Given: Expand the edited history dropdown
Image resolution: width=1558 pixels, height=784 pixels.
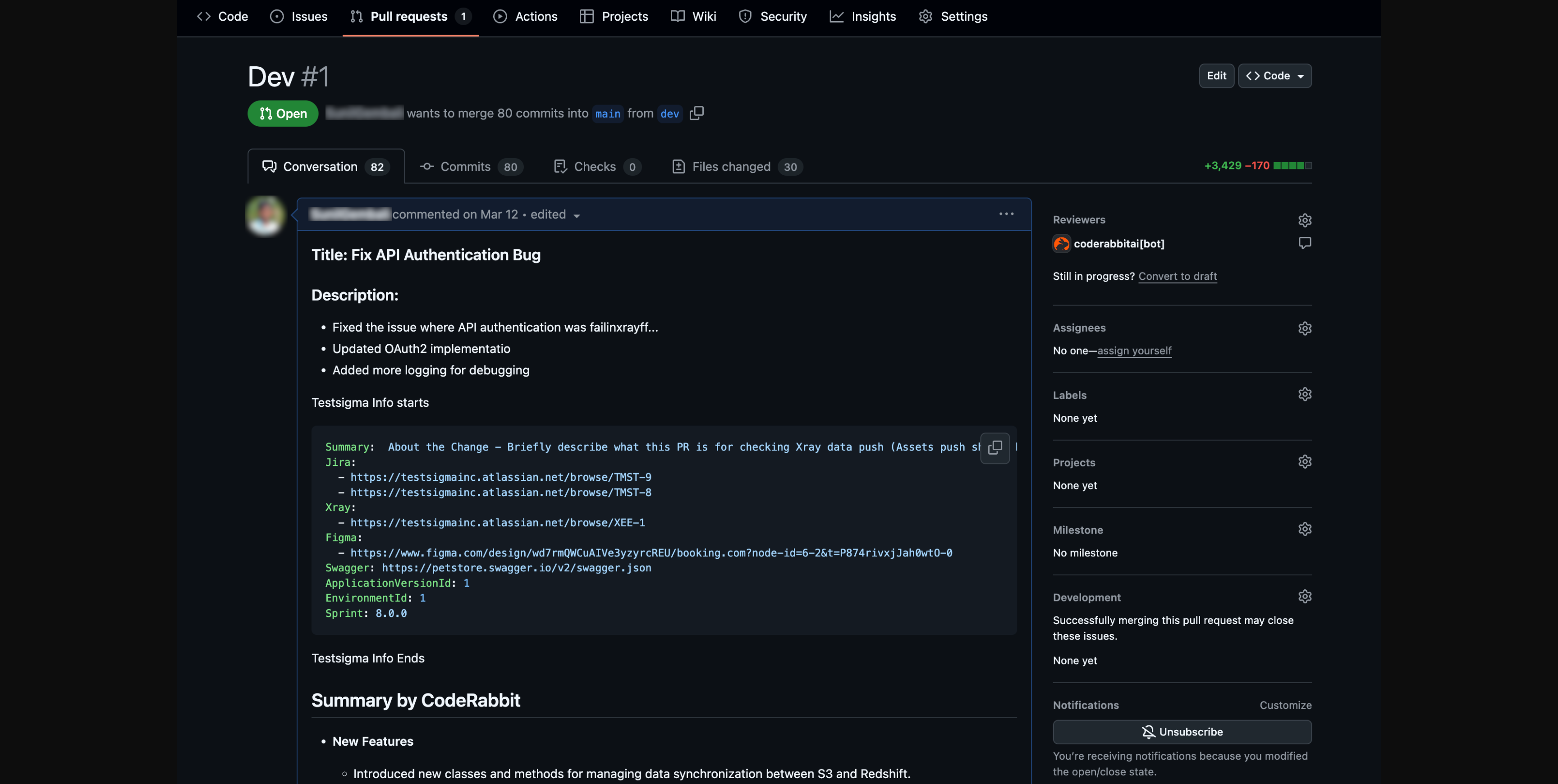Looking at the screenshot, I should pos(577,214).
